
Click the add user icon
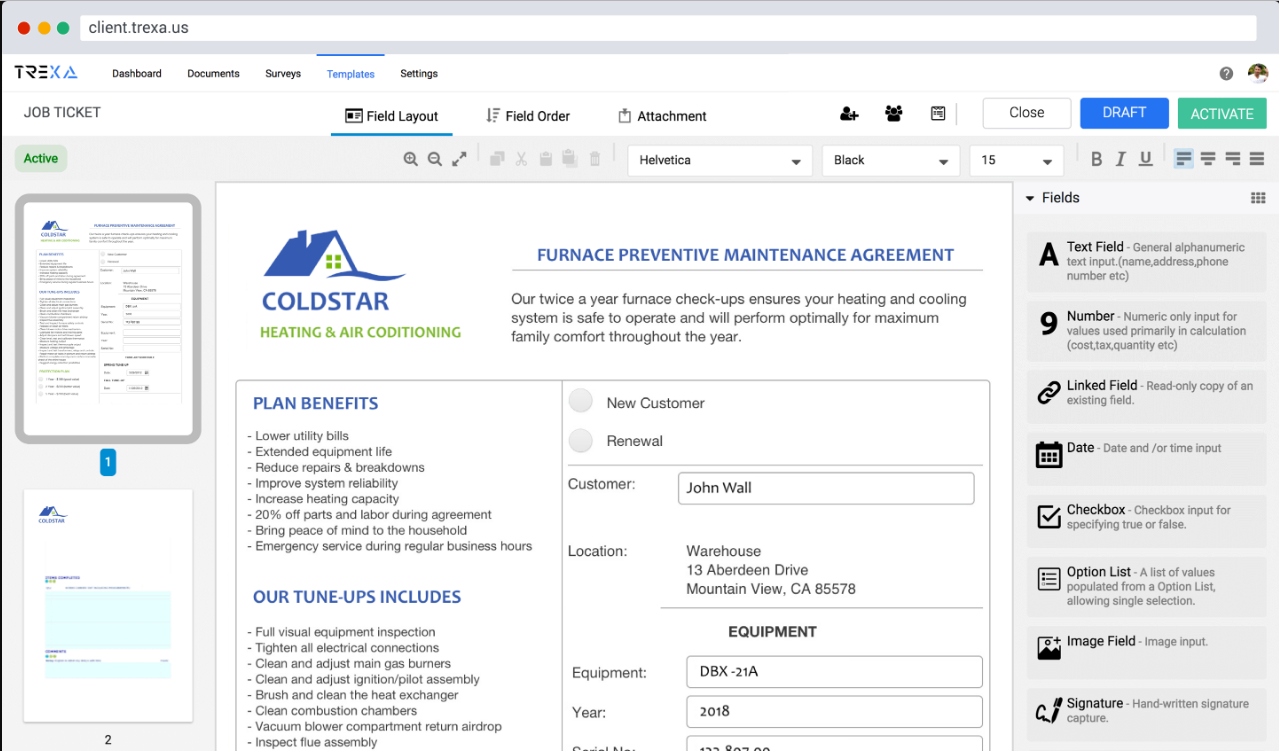(849, 114)
